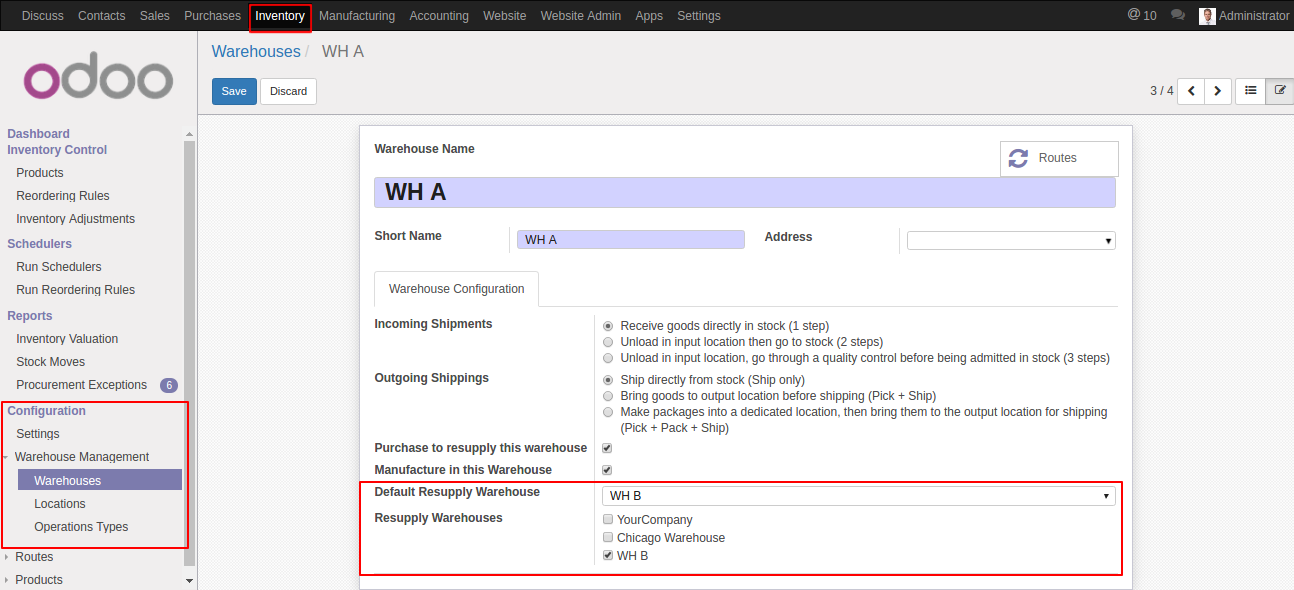The width and height of the screenshot is (1294, 590).
Task: Open Stock Moves report
Action: click(x=51, y=362)
